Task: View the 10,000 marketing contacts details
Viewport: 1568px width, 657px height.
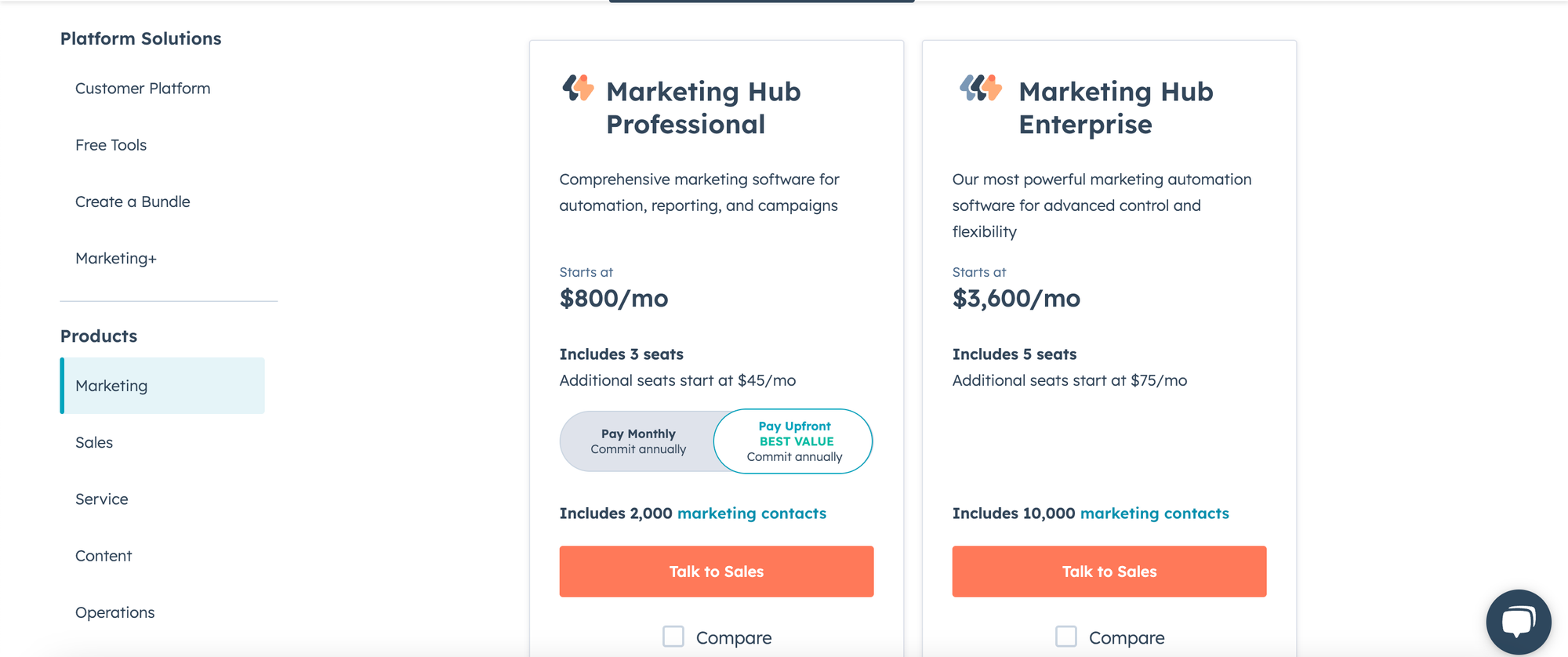Action: pyautogui.click(x=1154, y=513)
